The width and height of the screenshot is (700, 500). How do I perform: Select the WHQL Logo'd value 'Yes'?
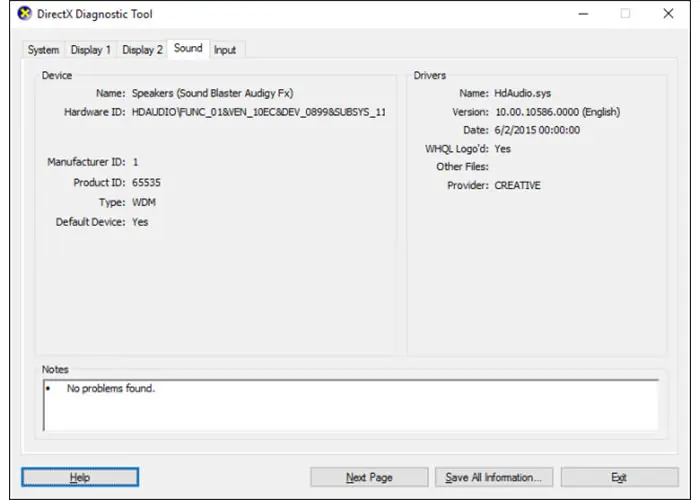(502, 149)
